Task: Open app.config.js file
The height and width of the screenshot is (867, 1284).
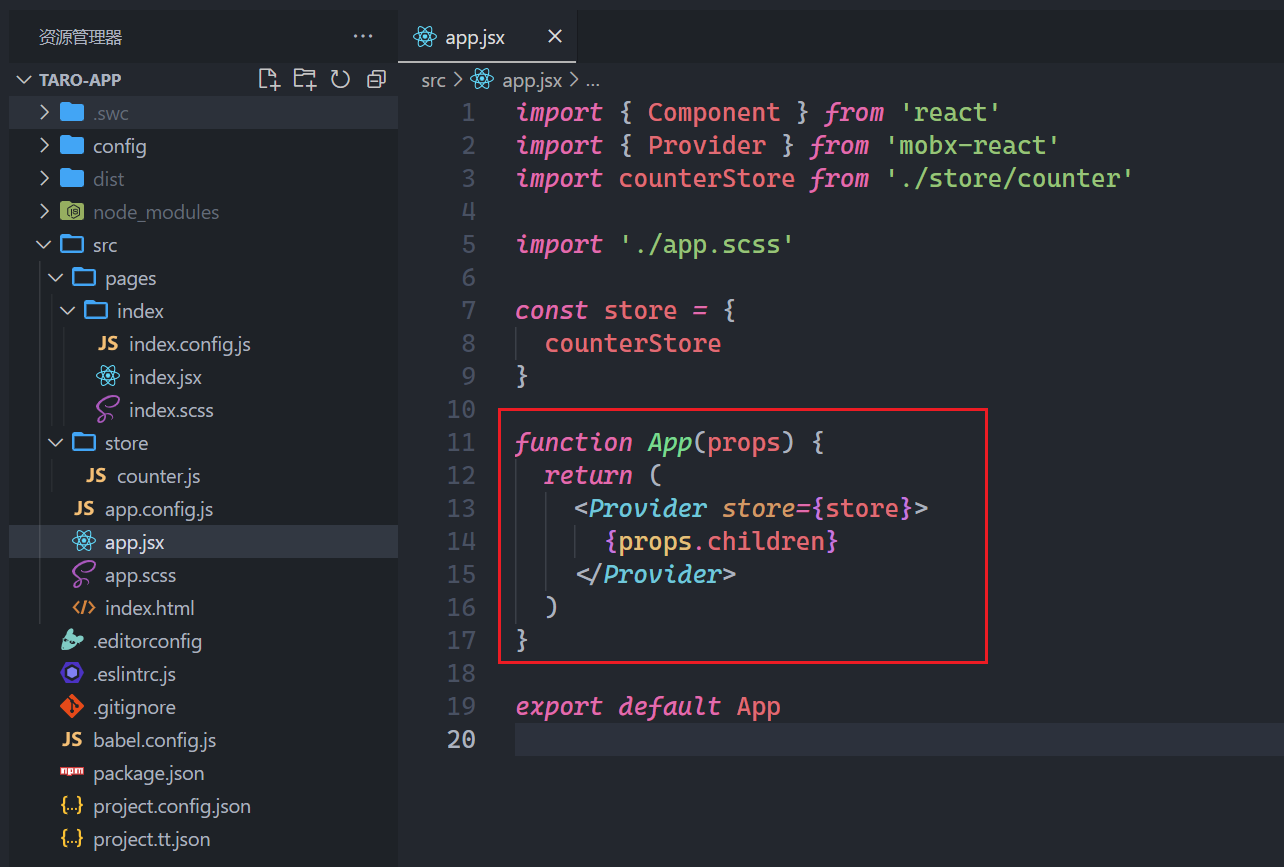Action: pos(159,509)
